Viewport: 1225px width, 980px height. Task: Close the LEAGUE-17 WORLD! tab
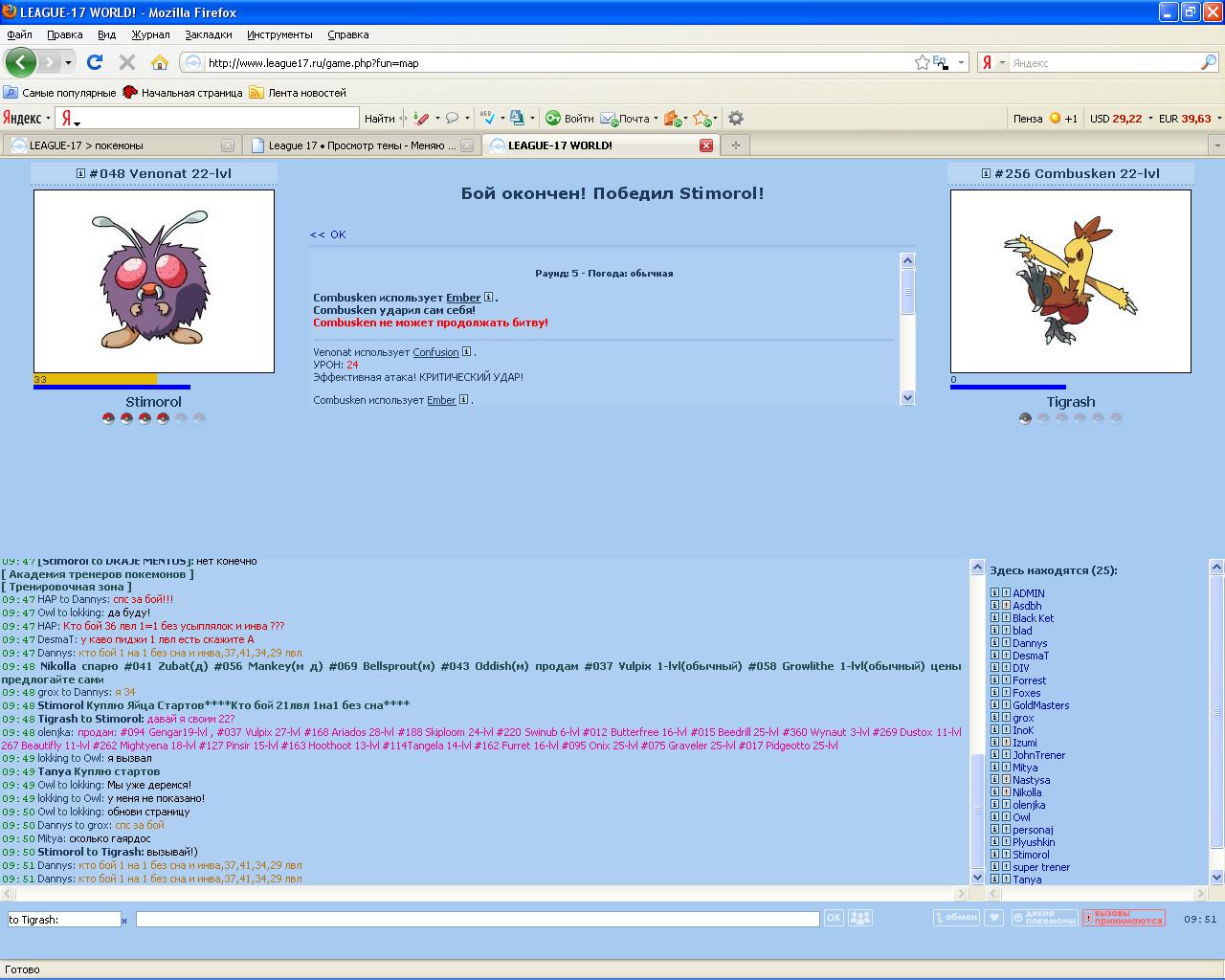click(x=706, y=145)
